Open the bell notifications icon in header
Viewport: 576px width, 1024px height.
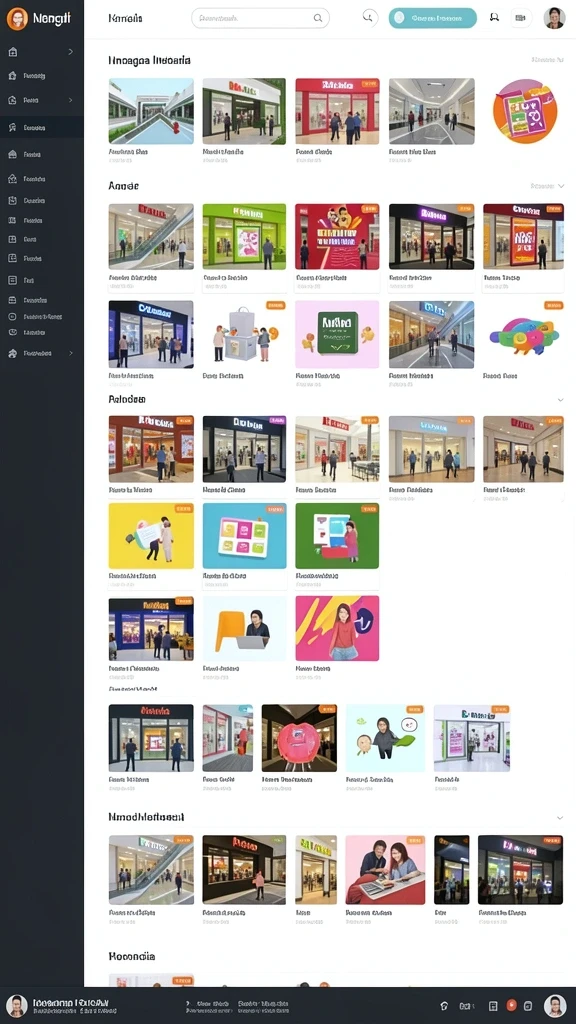tap(494, 18)
